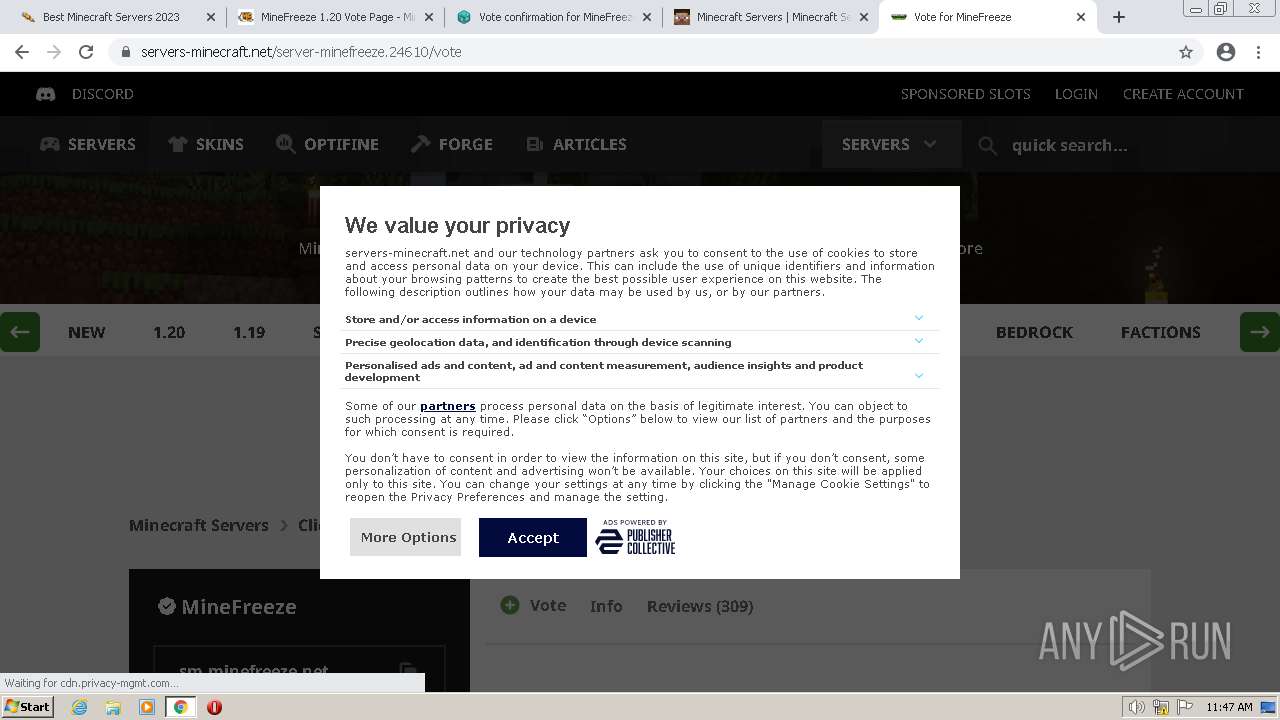Open File Explorer in taskbar
1280x720 pixels.
coord(113,707)
